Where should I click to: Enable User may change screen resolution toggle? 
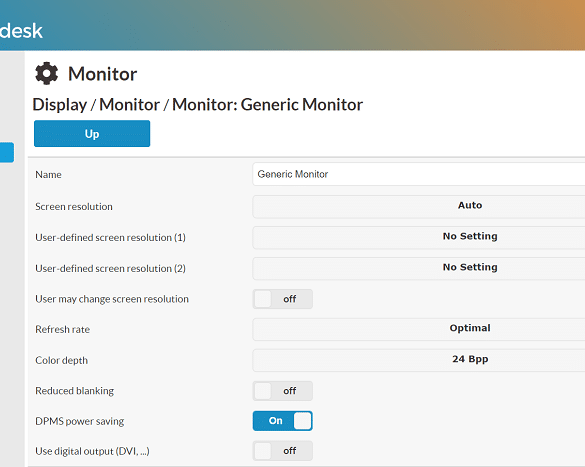[282, 299]
